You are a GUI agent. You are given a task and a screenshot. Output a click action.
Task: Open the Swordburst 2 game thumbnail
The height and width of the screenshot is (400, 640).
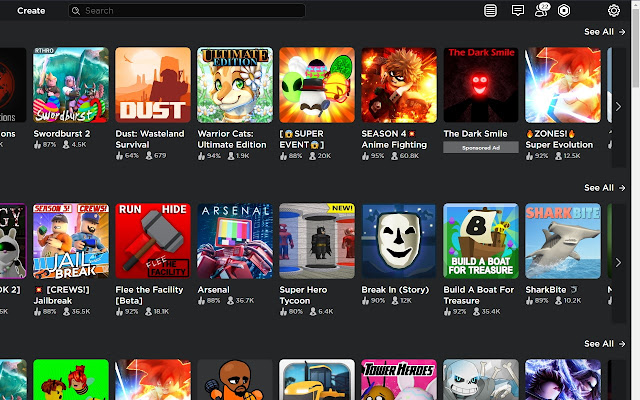click(71, 85)
